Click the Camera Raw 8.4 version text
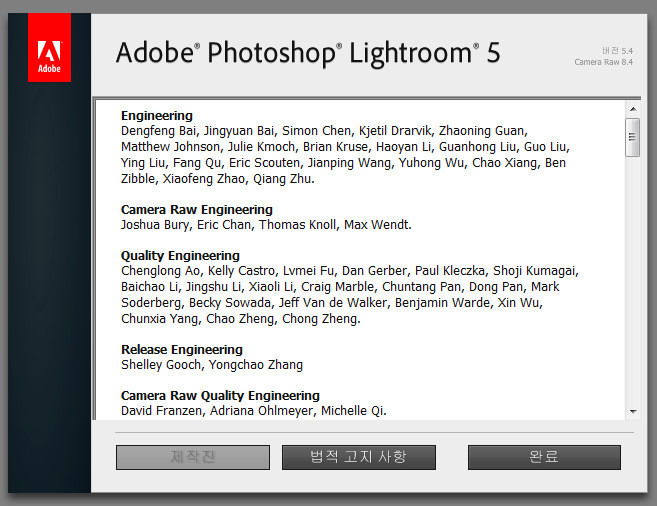 [604, 62]
